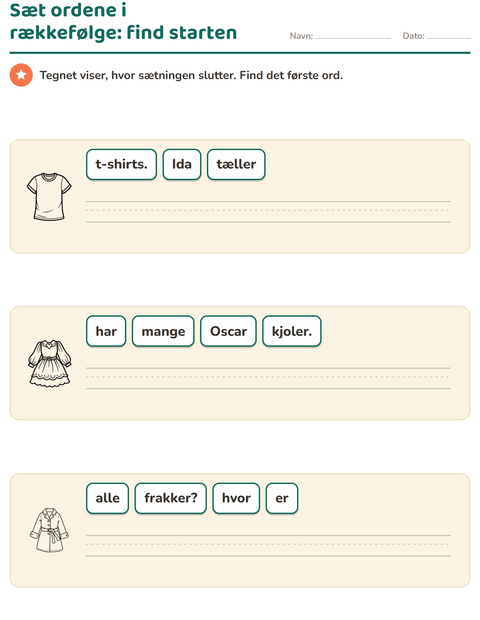This screenshot has width=480, height=620.
Task: Select the word tile 'alle'
Action: (x=108, y=498)
